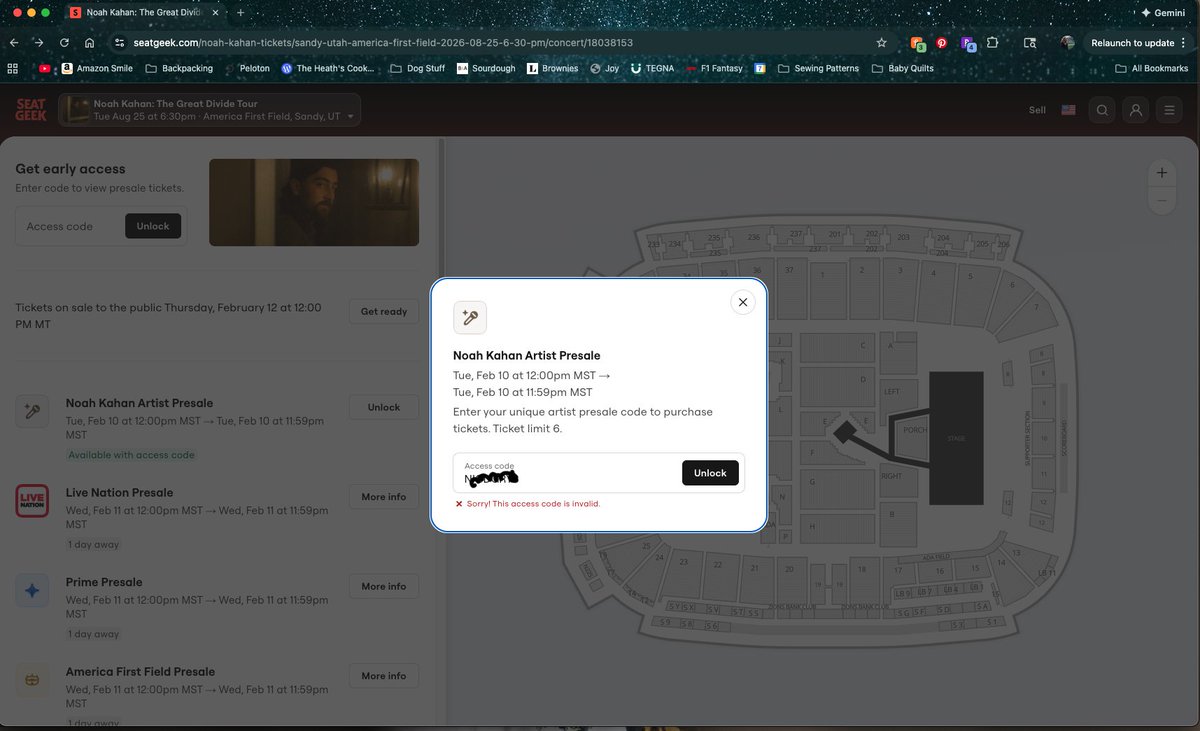Click the America First Field Presale icon
1200x731 pixels.
click(32, 680)
